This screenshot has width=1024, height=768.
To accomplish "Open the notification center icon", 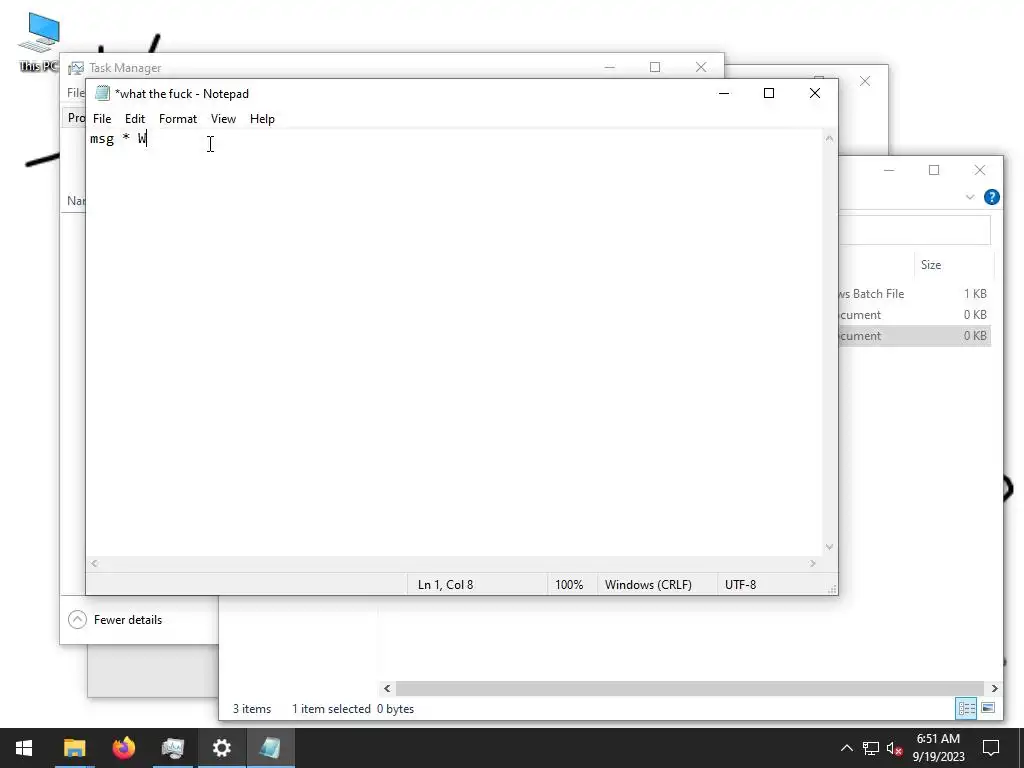I will click(x=991, y=748).
